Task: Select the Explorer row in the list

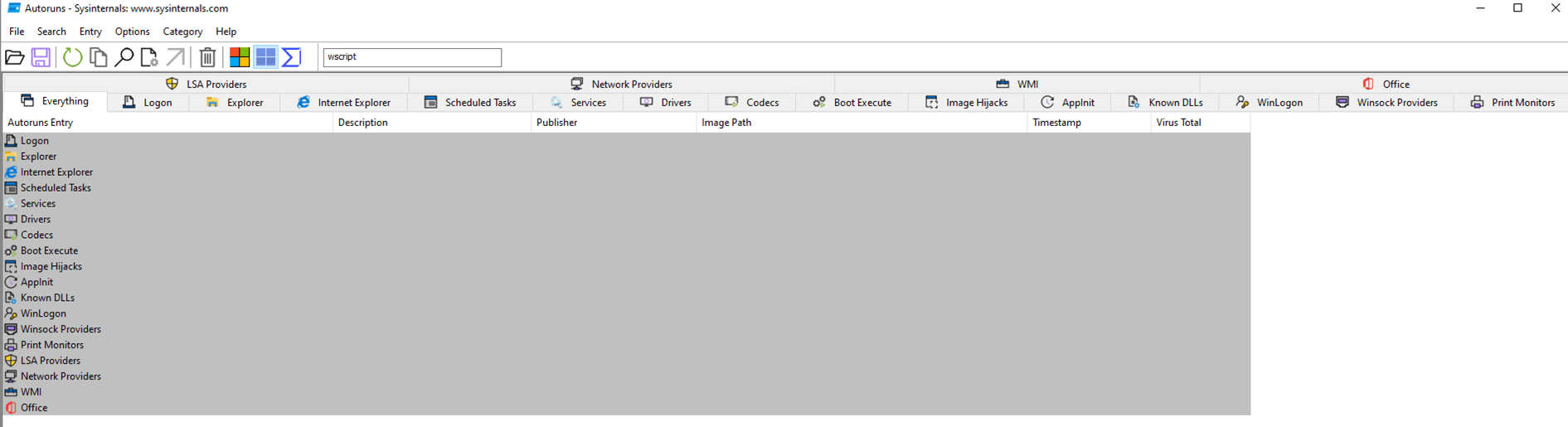Action: coord(627,157)
